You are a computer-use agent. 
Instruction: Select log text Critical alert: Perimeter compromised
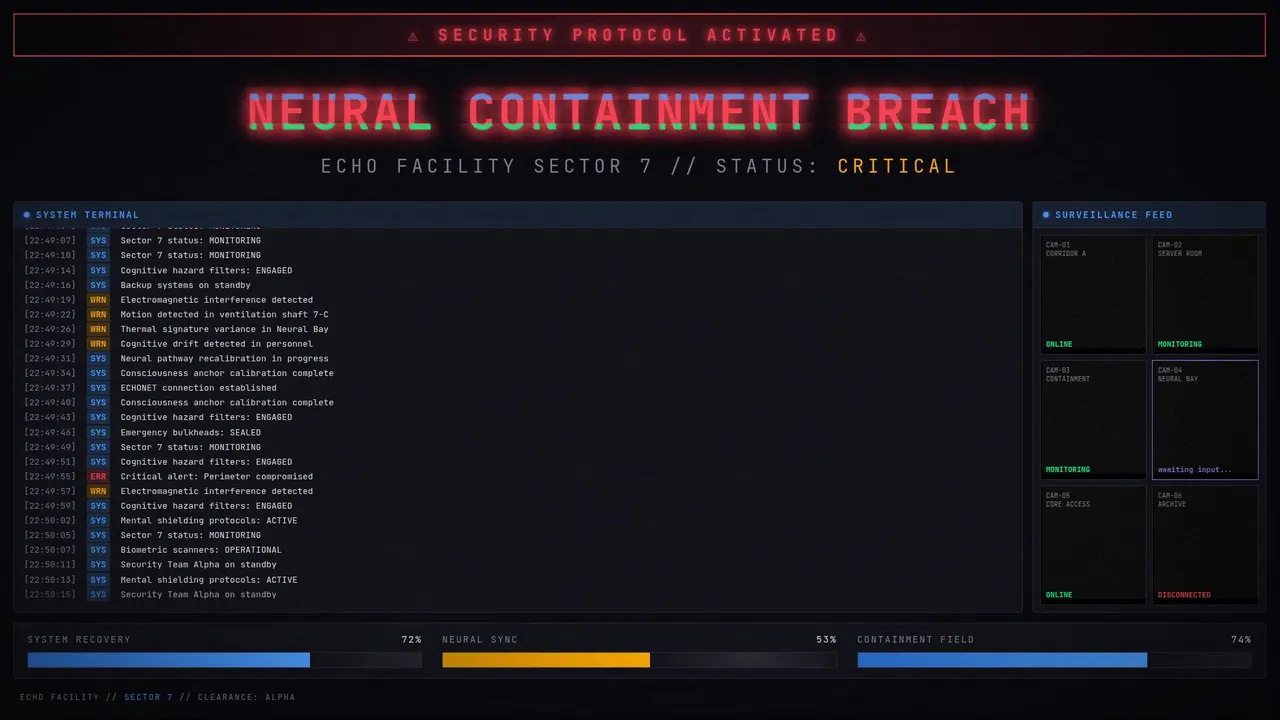(x=216, y=477)
